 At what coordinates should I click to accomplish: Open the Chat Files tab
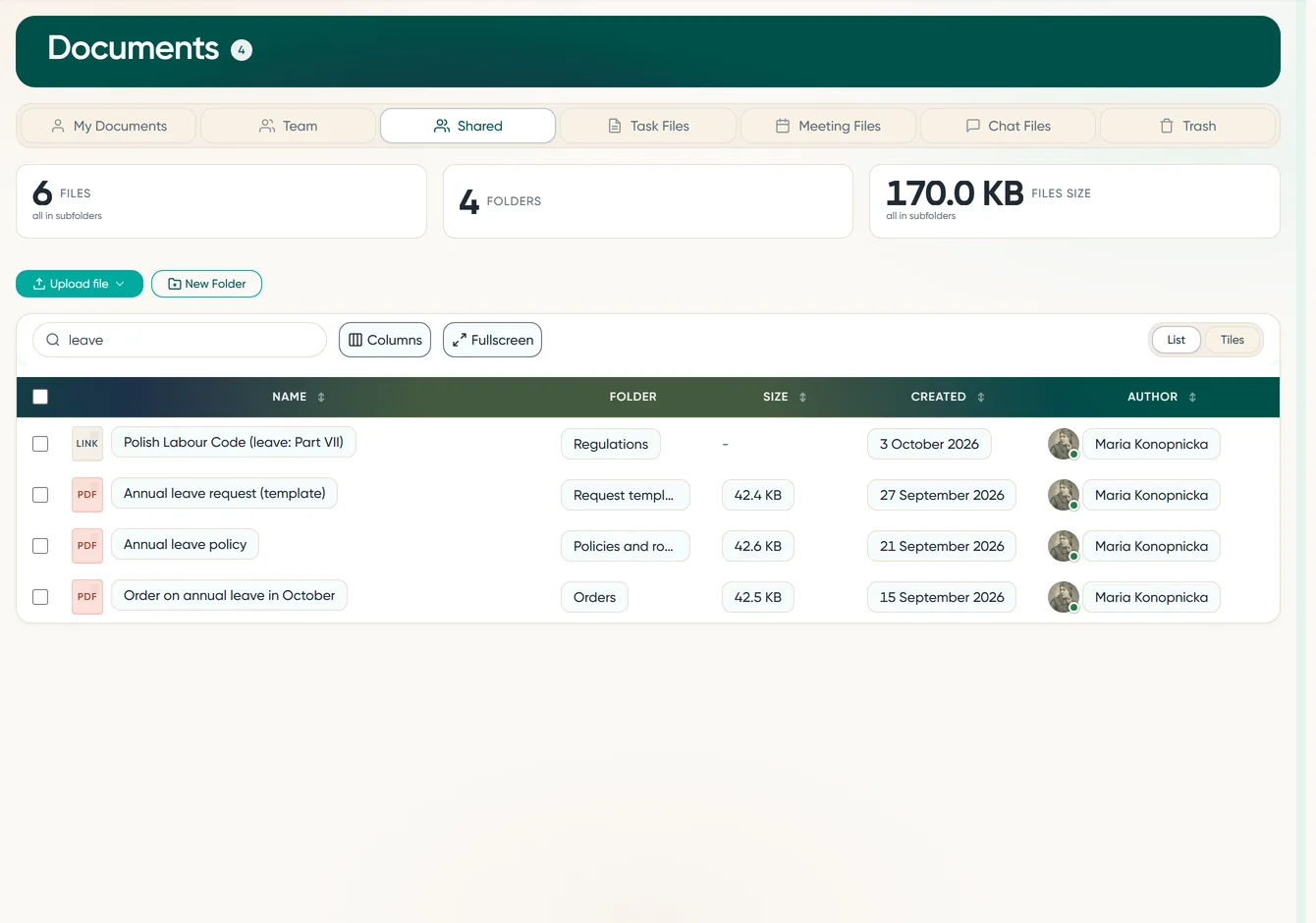pyautogui.click(x=1008, y=126)
